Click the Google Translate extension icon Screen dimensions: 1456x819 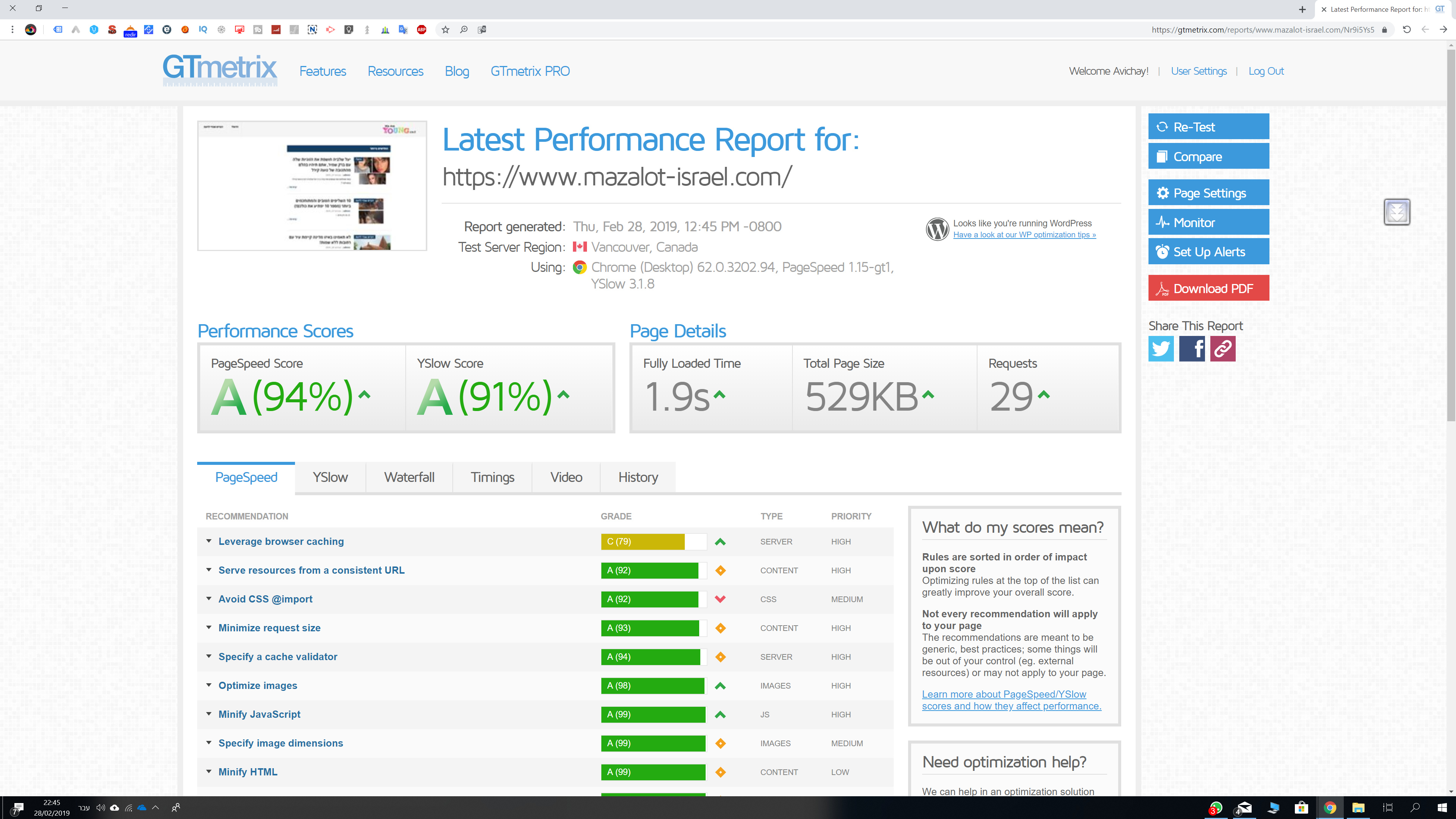[403, 30]
